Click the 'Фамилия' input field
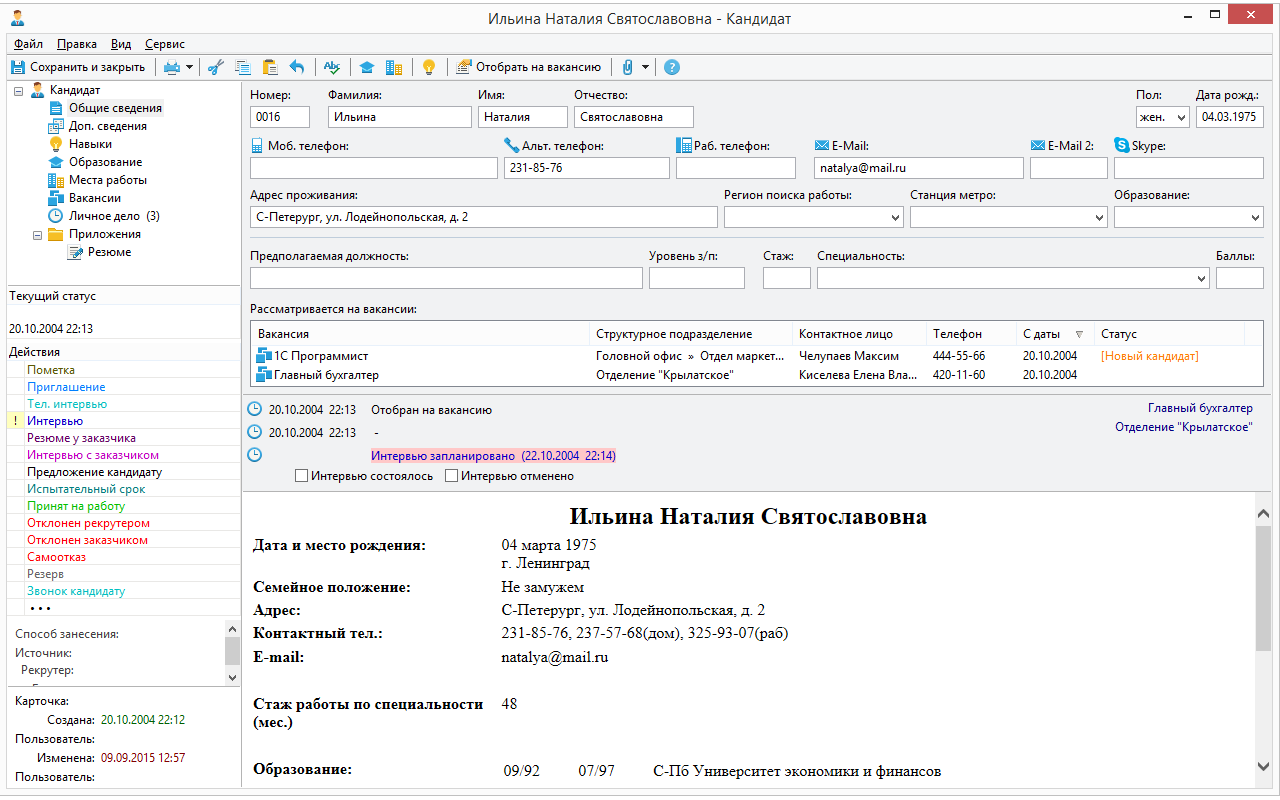This screenshot has width=1280, height=800. (399, 117)
